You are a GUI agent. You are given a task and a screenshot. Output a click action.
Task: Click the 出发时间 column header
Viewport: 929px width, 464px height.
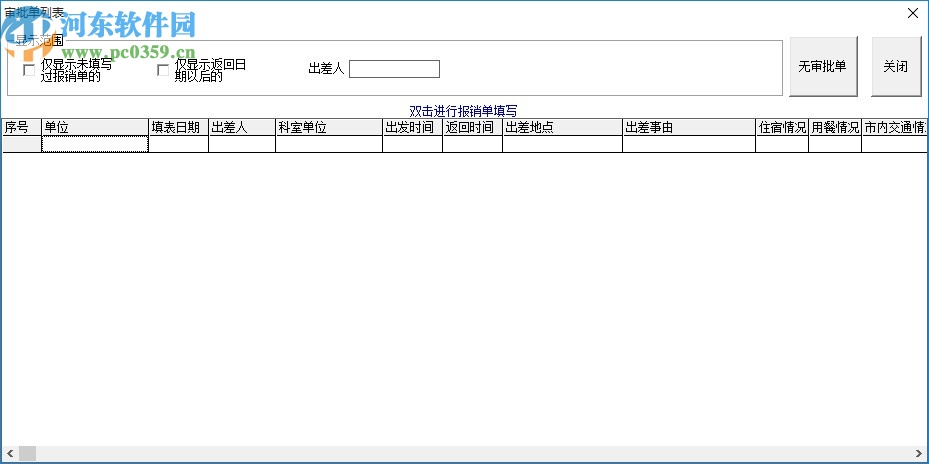click(412, 127)
